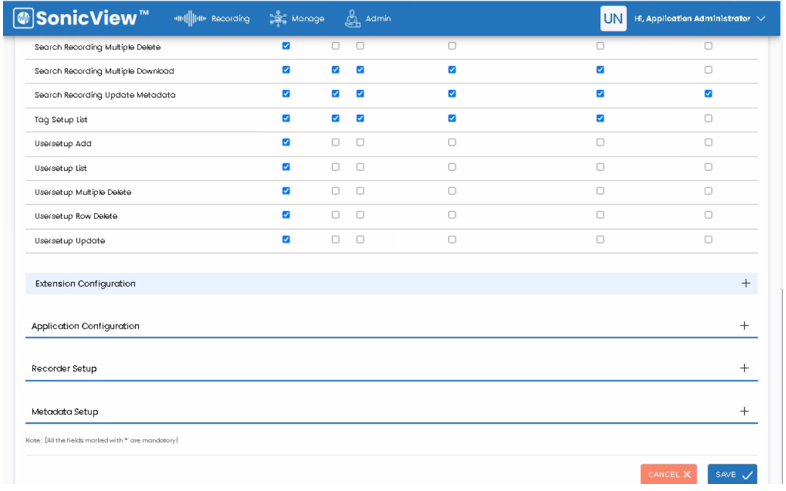This screenshot has height=491, width=786.
Task: Click the UN user avatar
Action: pos(613,19)
